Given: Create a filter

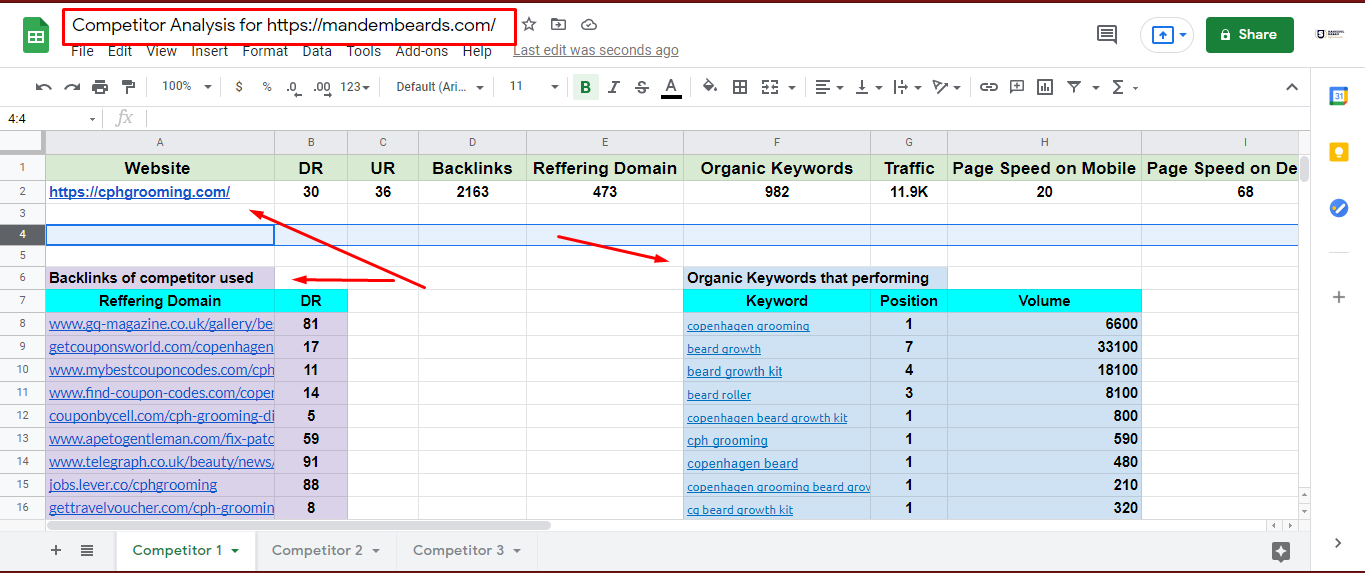Looking at the screenshot, I should pos(1074,87).
